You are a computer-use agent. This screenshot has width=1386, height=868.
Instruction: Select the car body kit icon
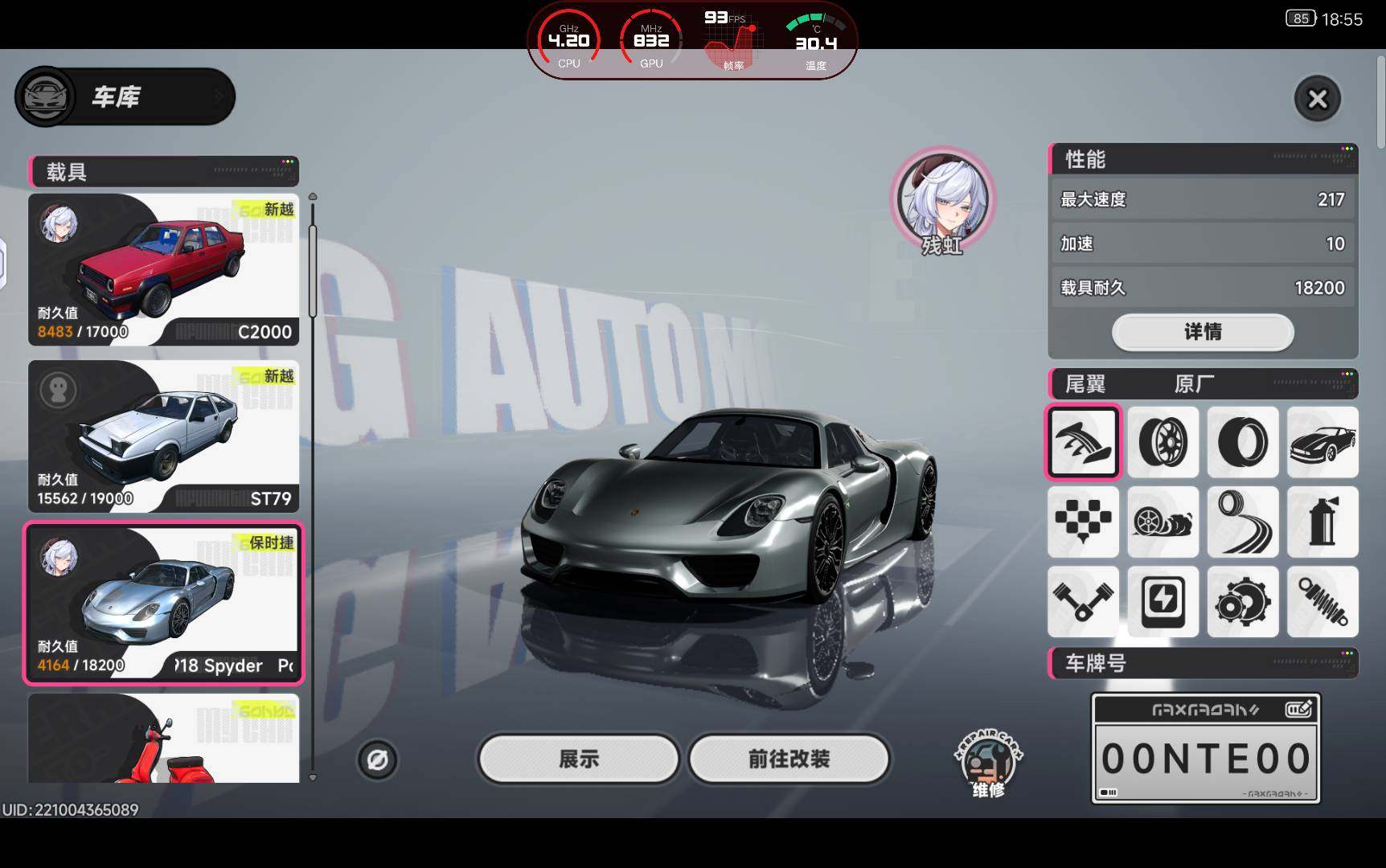coord(1322,442)
